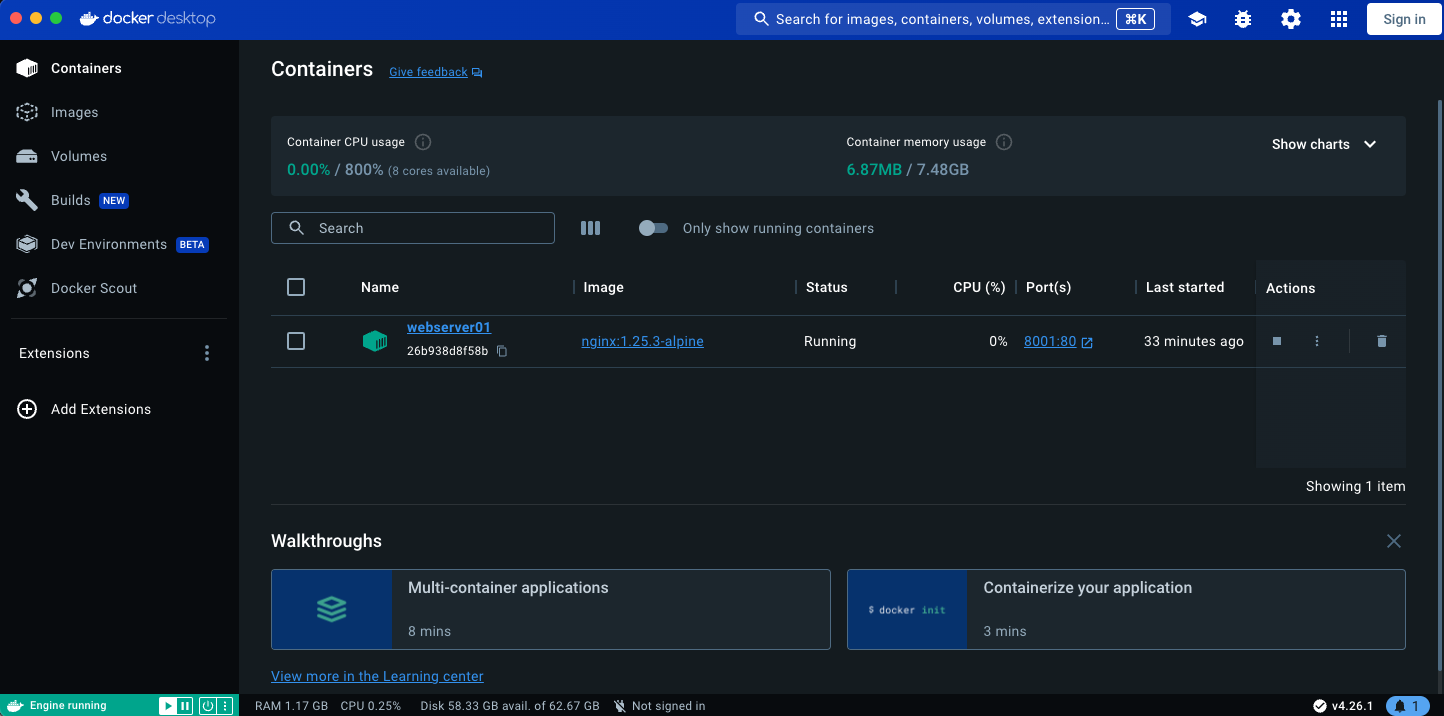Click RAM 1.17 GB status text
Screen dimensions: 1444x716
tap(291, 706)
